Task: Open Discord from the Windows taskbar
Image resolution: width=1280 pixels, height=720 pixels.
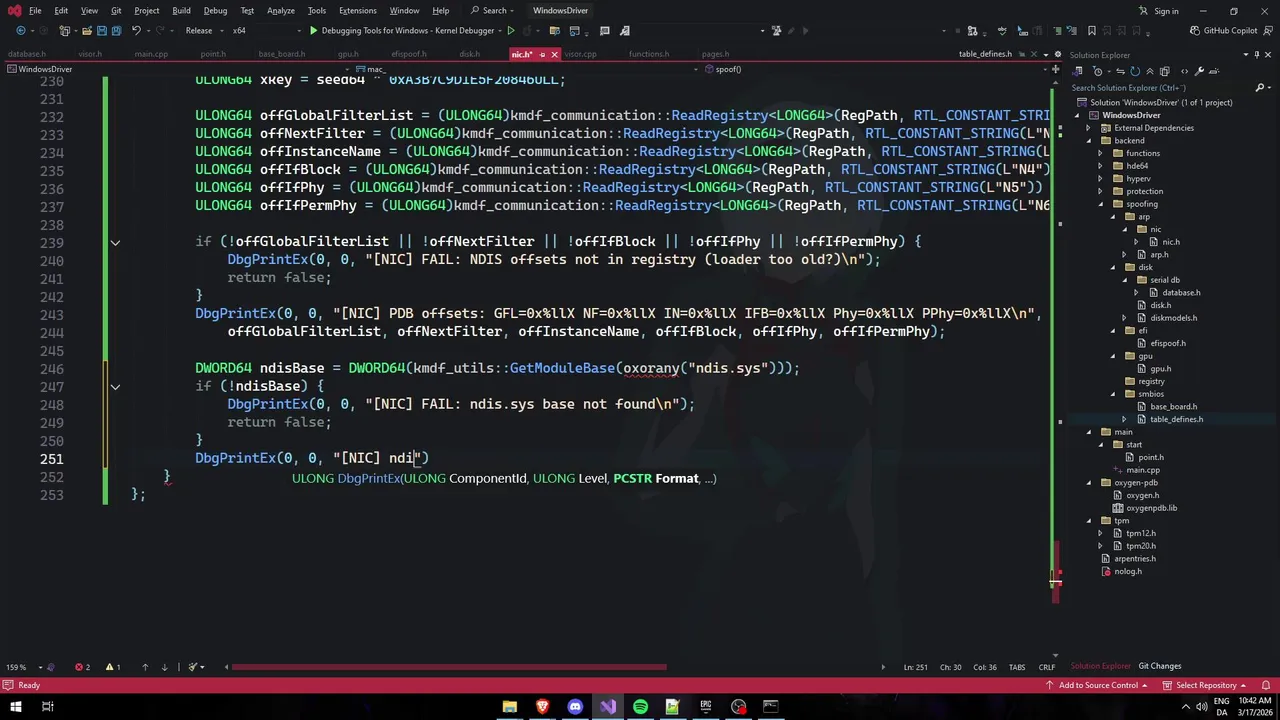Action: (575, 707)
